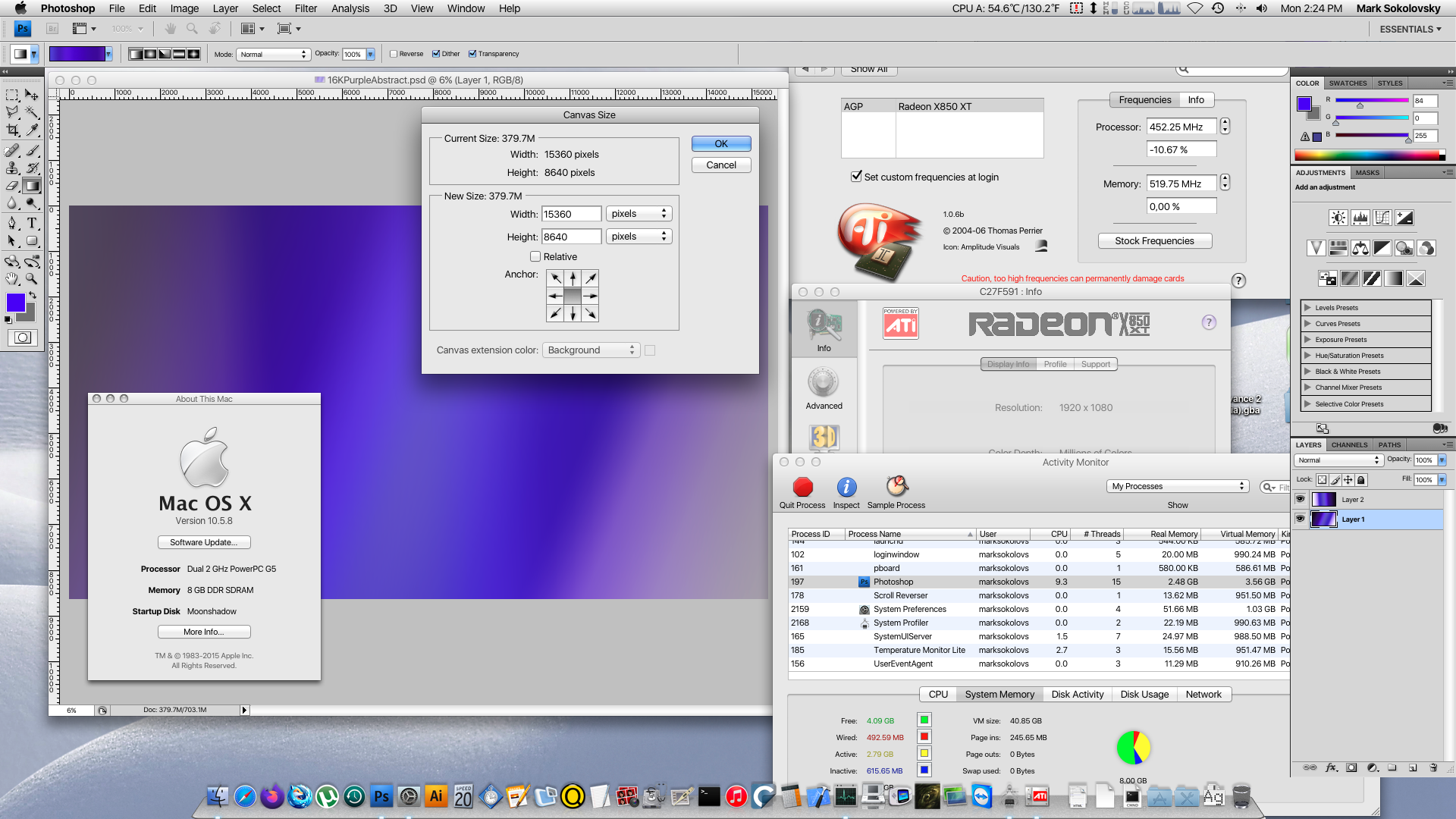Image resolution: width=1456 pixels, height=819 pixels.
Task: Select the Crop tool in Photoshop's toolbar
Action: click(12, 129)
